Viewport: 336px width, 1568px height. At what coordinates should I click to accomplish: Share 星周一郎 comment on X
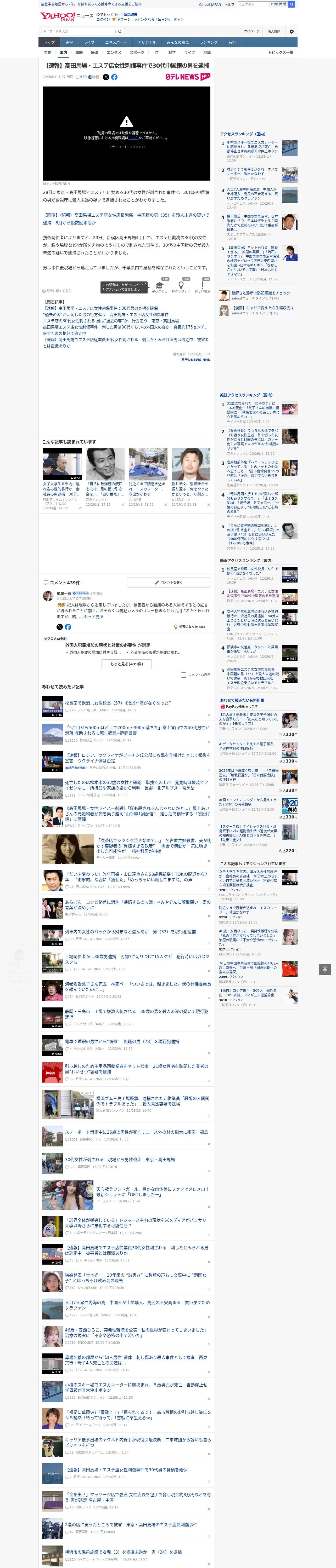pyautogui.click(x=59, y=626)
